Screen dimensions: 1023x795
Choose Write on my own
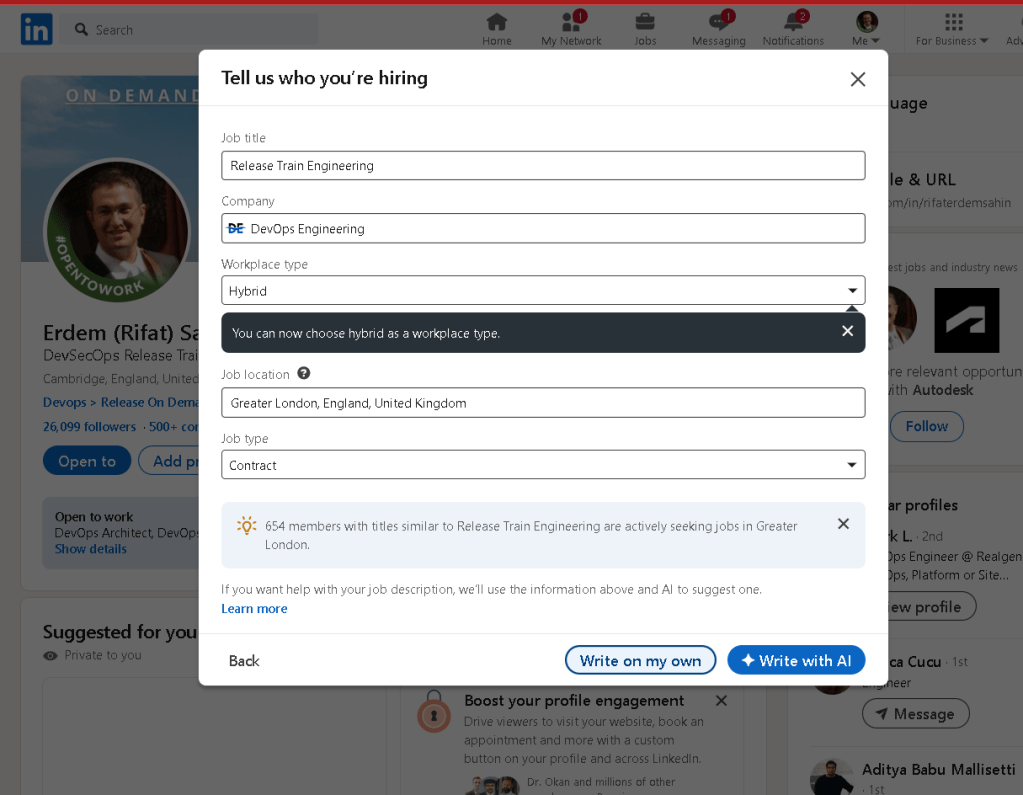click(640, 660)
